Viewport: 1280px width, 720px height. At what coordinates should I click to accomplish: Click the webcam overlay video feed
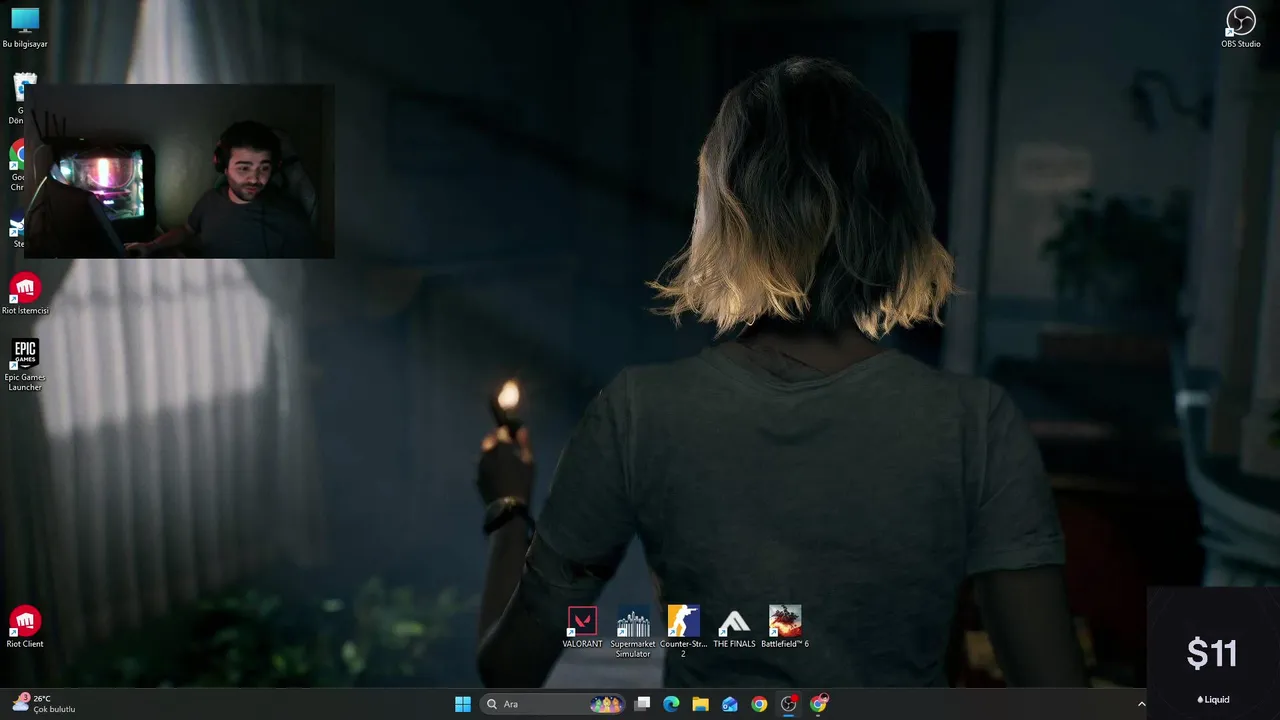point(180,171)
